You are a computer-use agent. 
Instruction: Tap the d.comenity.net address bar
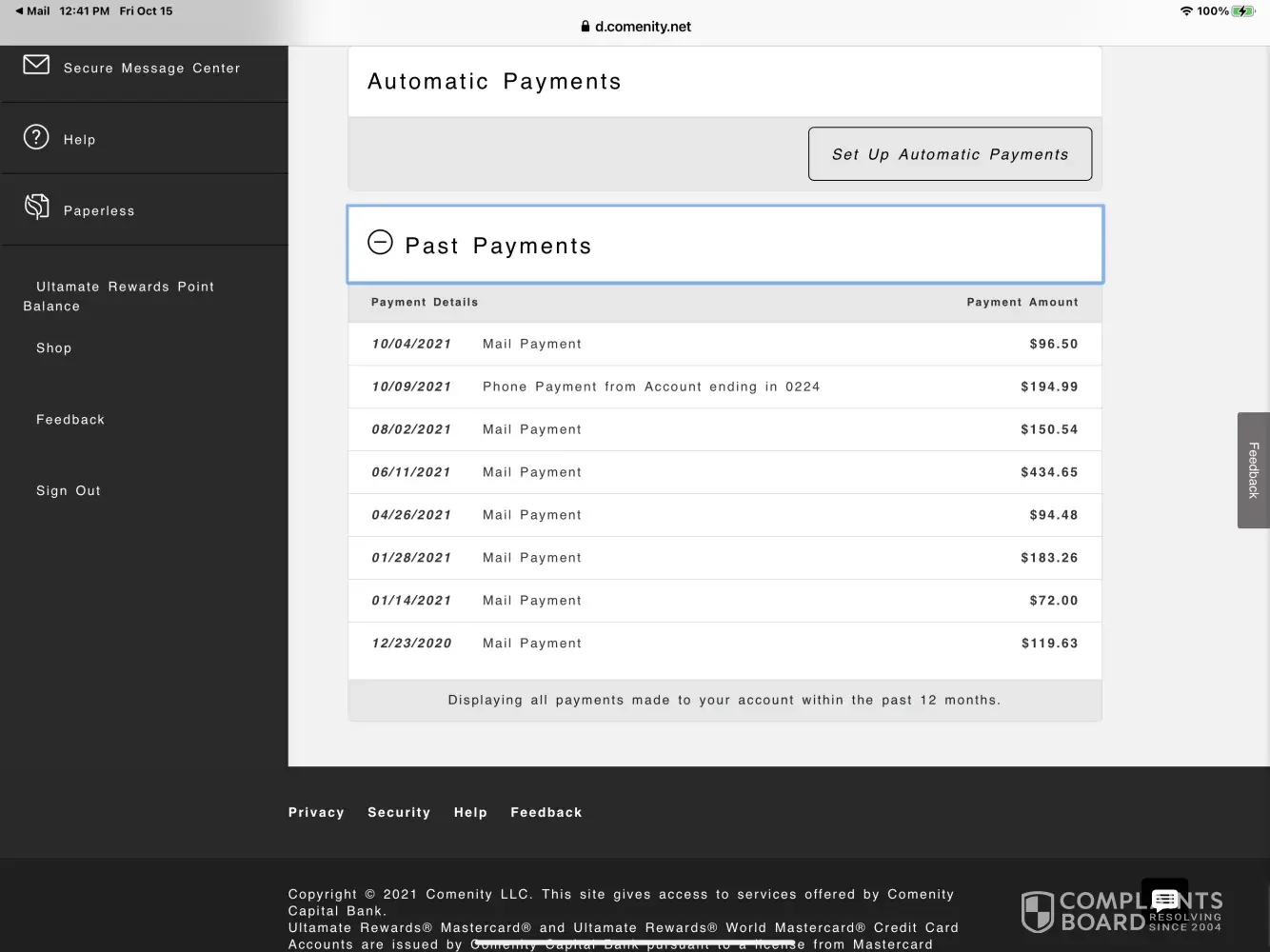tap(643, 27)
